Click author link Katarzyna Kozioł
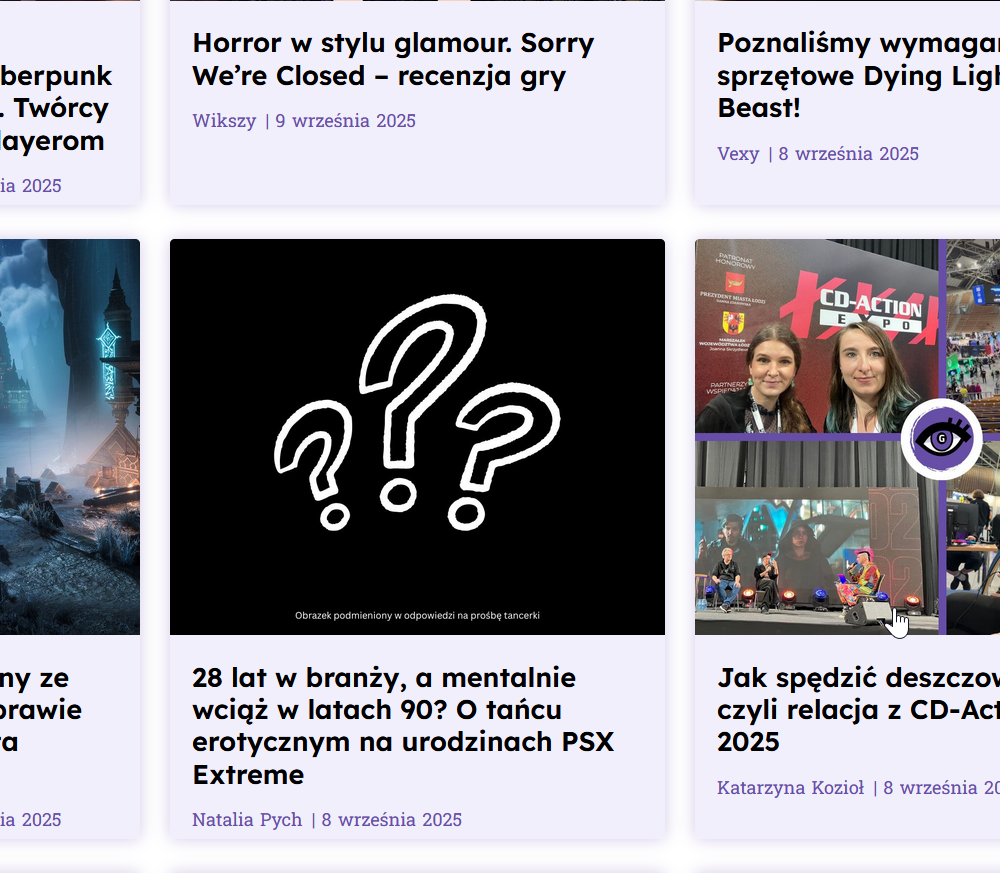The image size is (1000, 873). point(791,788)
